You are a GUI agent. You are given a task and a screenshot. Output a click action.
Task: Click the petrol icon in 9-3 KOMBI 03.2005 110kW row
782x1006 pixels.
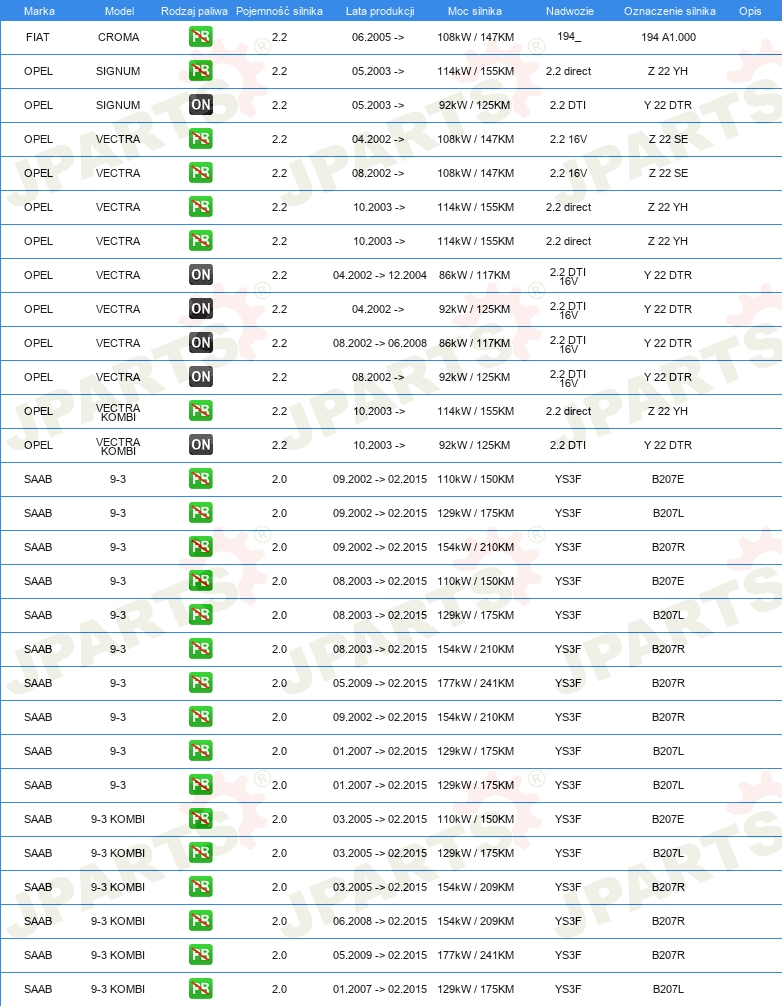point(201,819)
